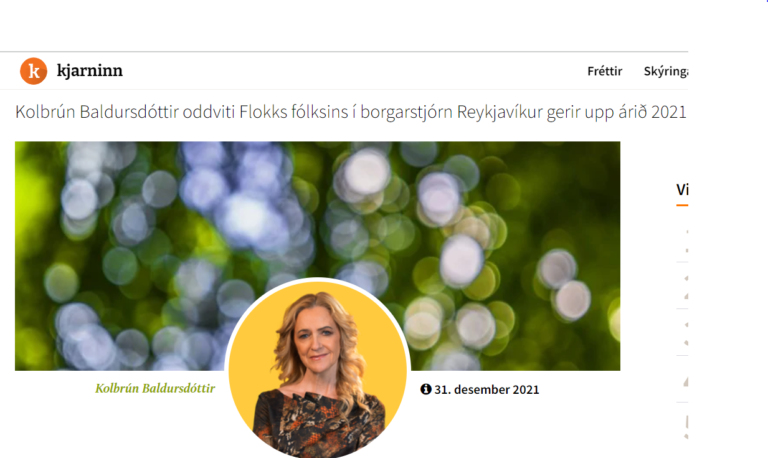Click the Vi sidebar heading

tap(682, 190)
